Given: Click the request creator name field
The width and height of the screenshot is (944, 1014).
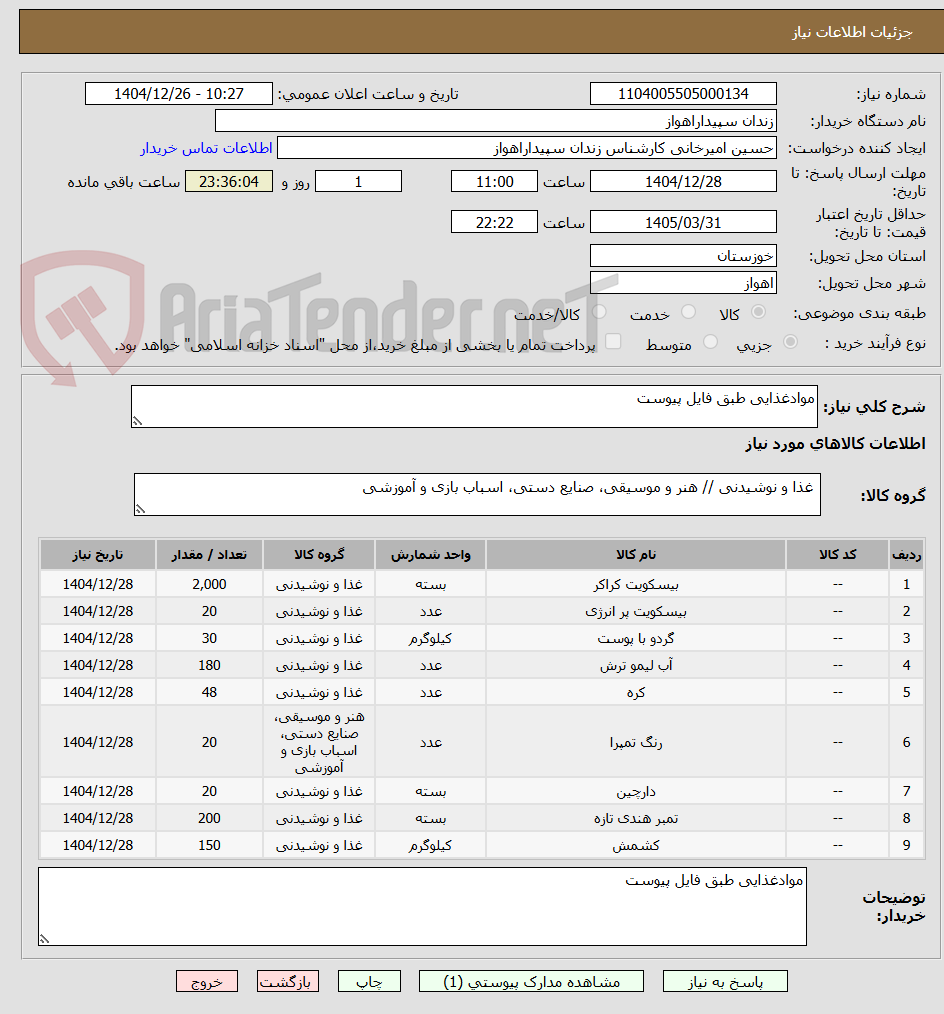Looking at the screenshot, I should pyautogui.click(x=527, y=148).
